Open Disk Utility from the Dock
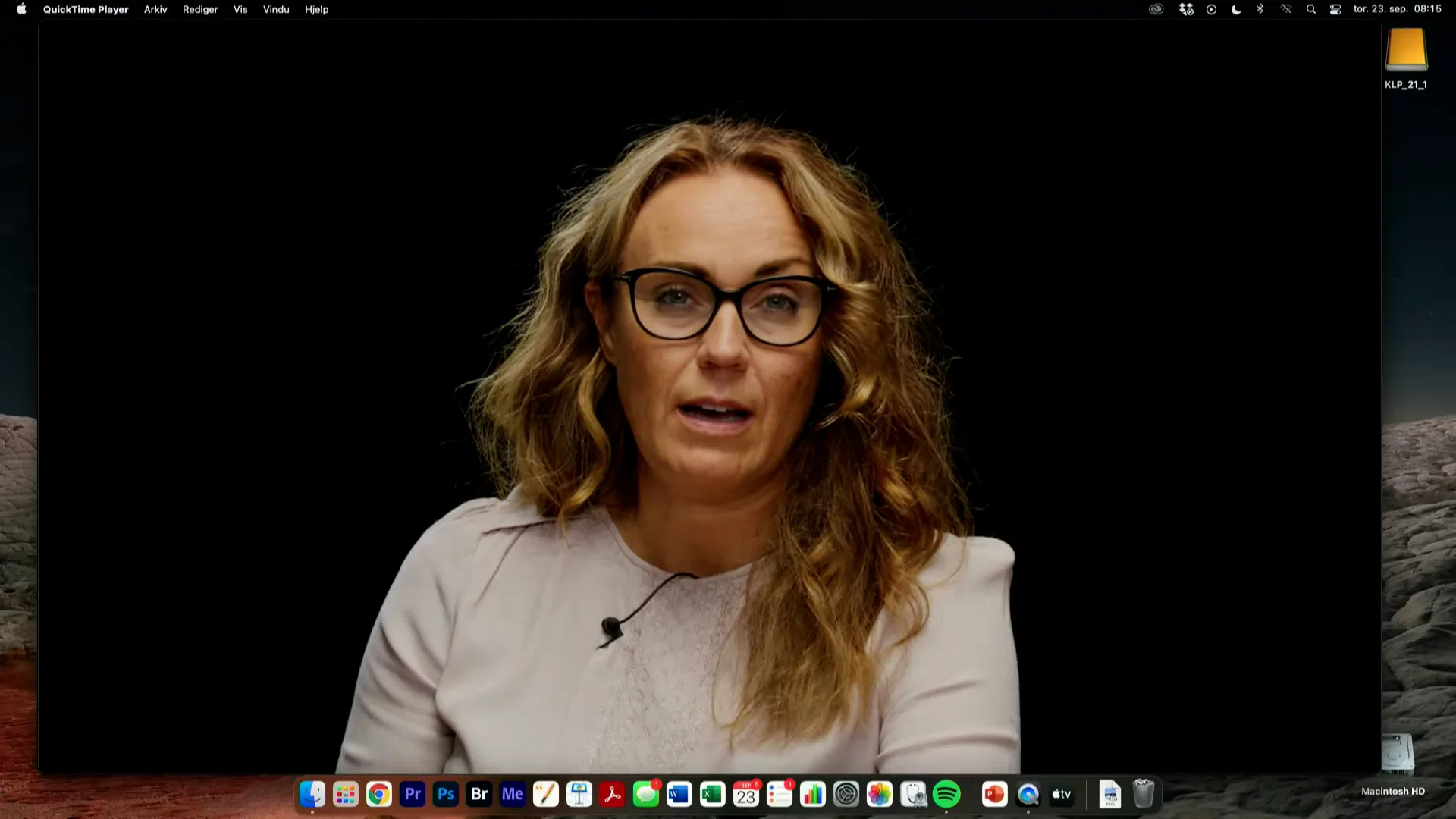The width and height of the screenshot is (1456, 819). (913, 794)
